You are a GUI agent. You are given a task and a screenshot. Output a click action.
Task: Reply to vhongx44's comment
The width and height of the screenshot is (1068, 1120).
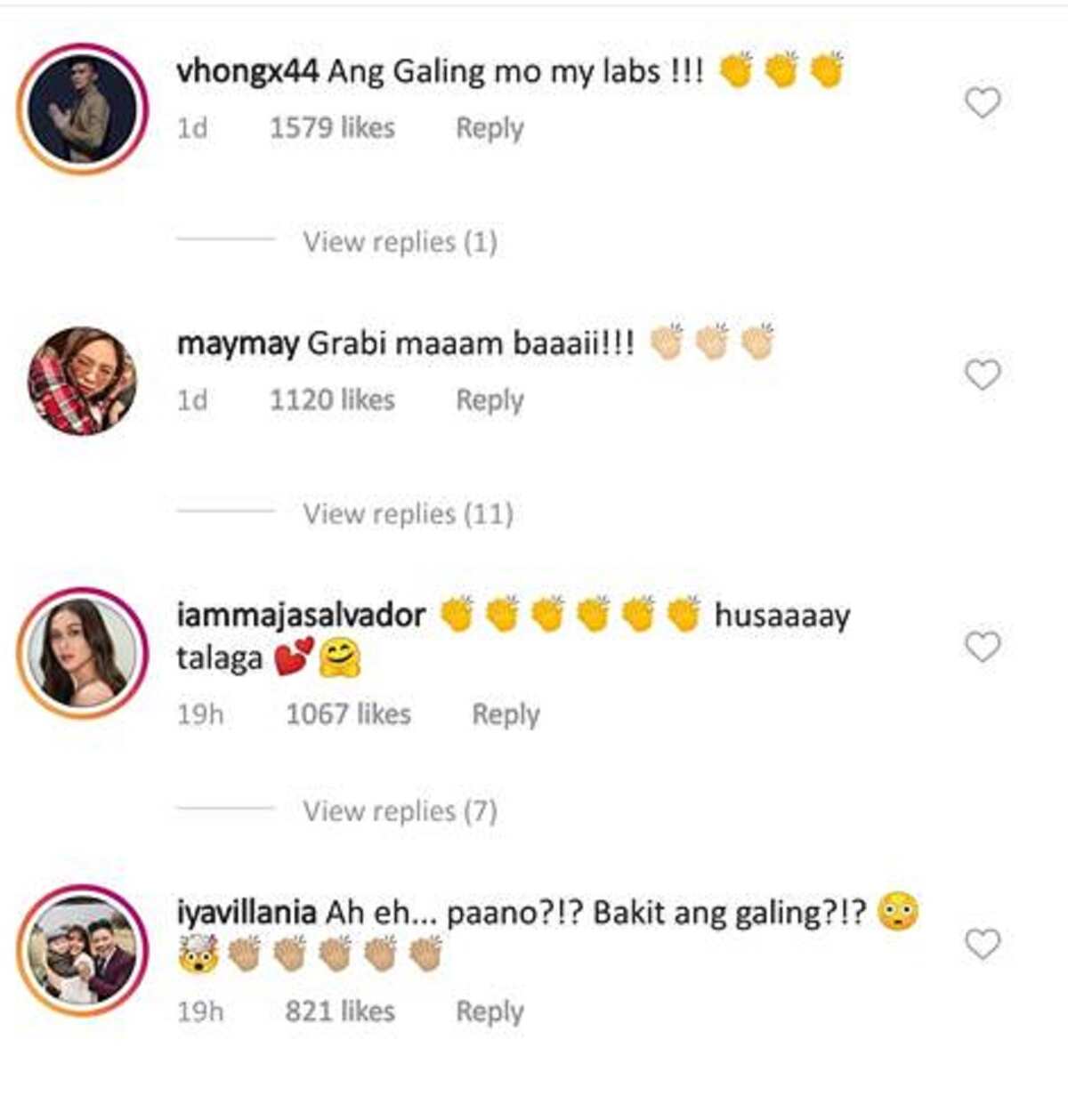point(489,128)
